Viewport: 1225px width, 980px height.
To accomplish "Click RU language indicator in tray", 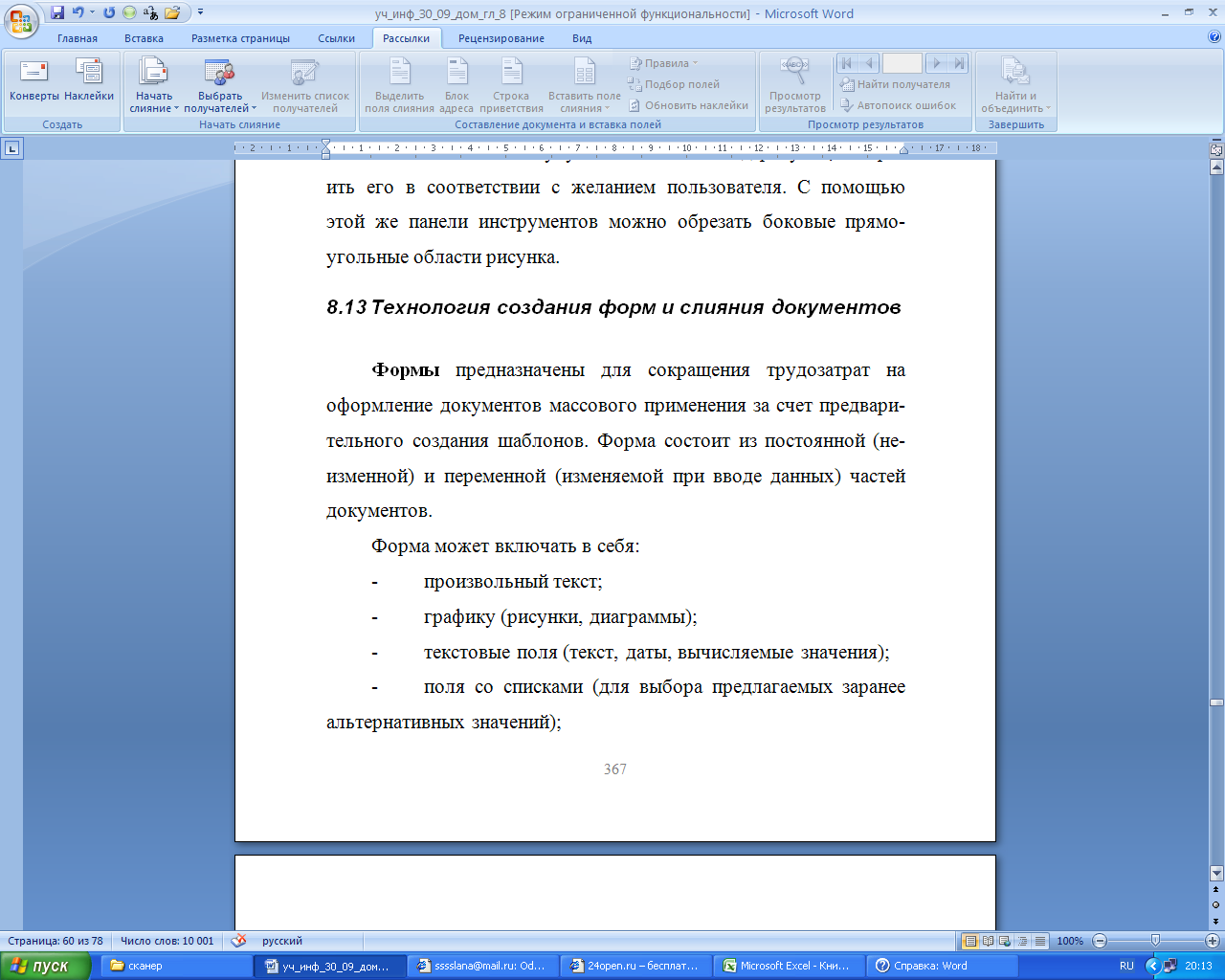I will point(1126,966).
